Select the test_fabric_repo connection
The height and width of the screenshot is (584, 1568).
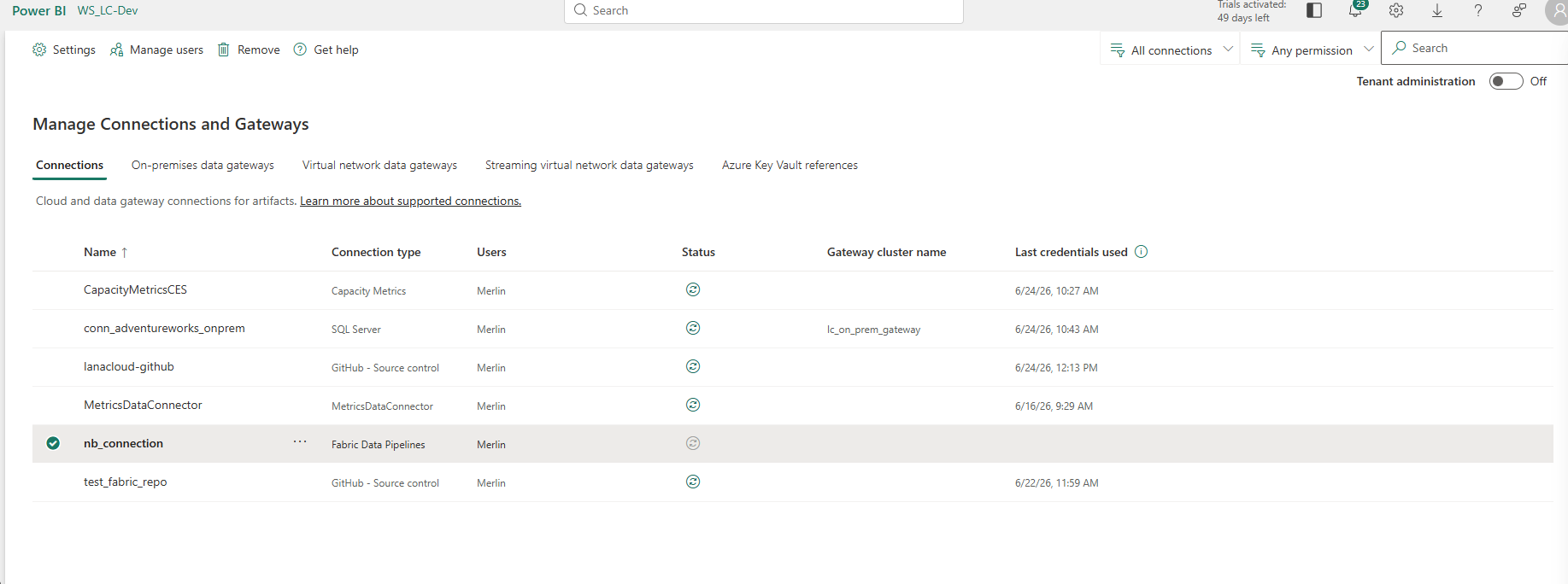pyautogui.click(x=125, y=482)
